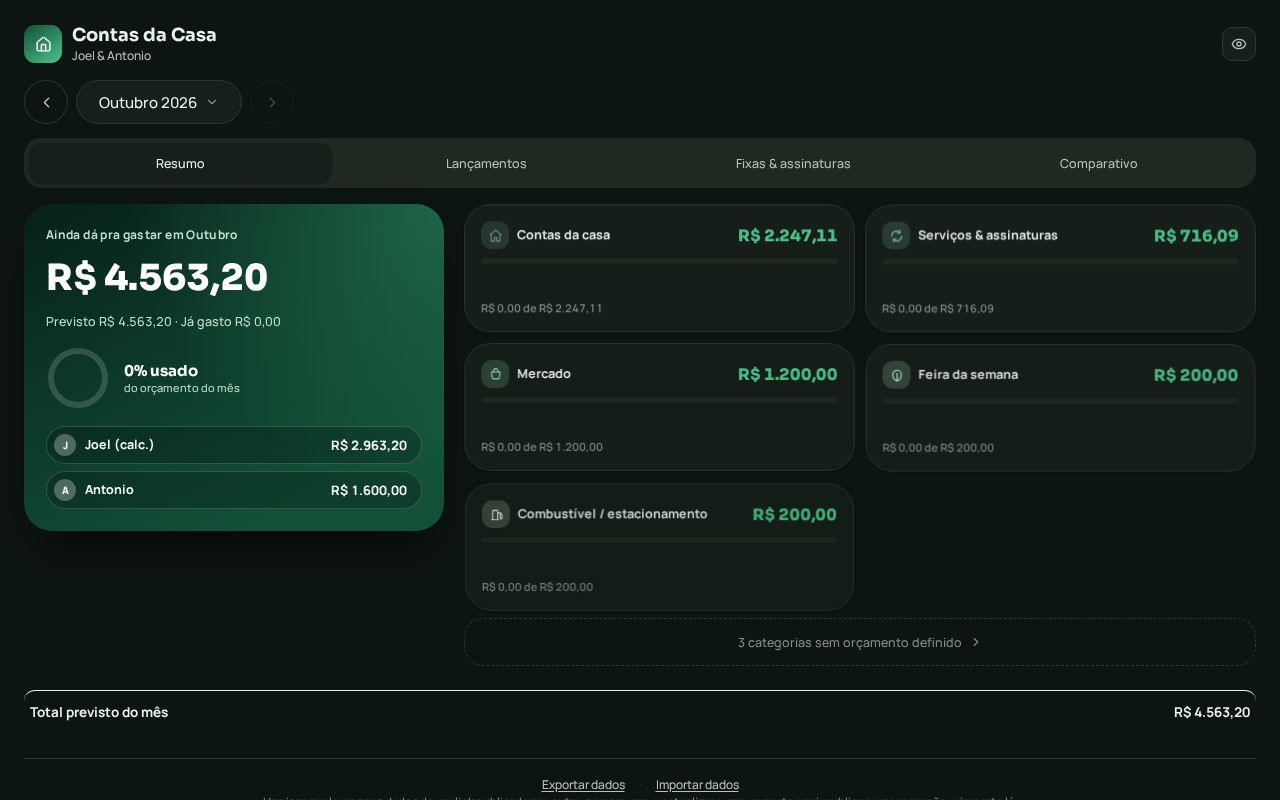Click the Serviços & assinaturas refresh icon
Viewport: 1280px width, 800px height.
896,235
